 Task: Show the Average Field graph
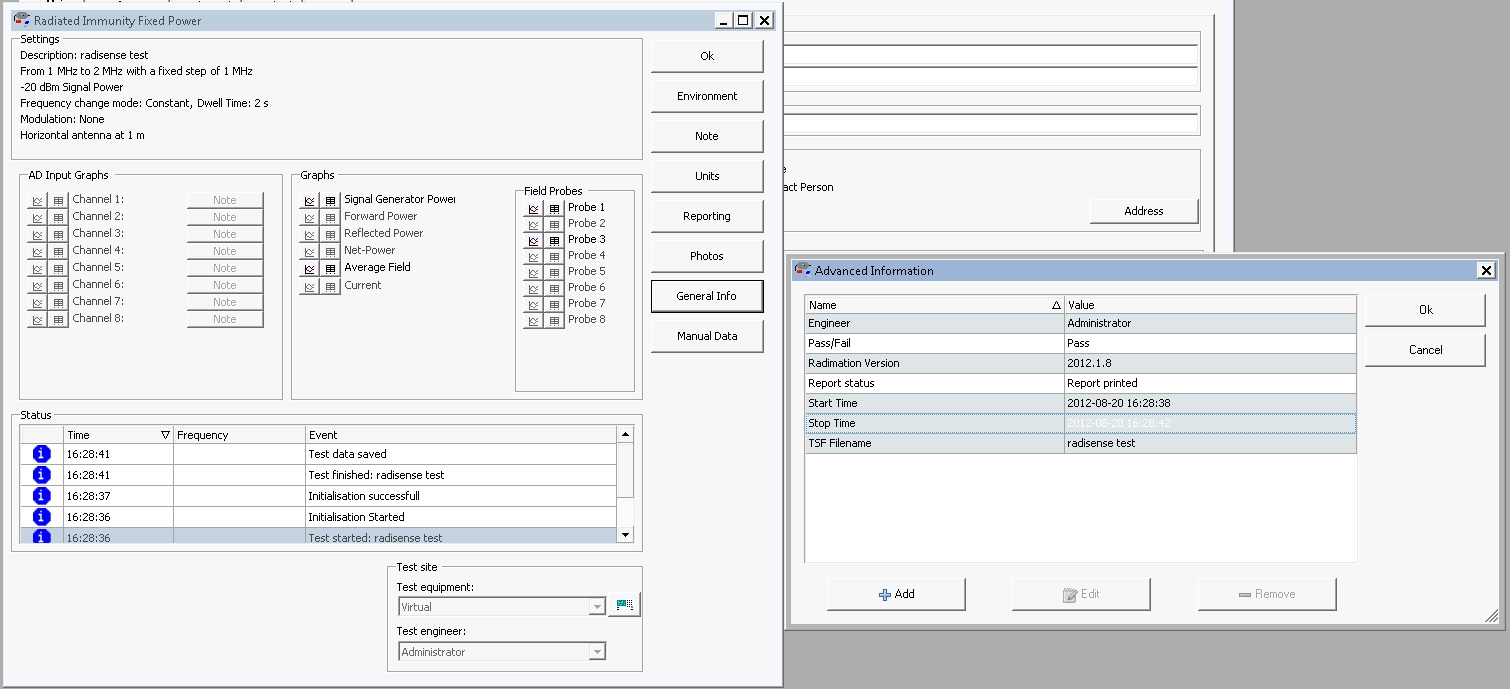pos(310,268)
